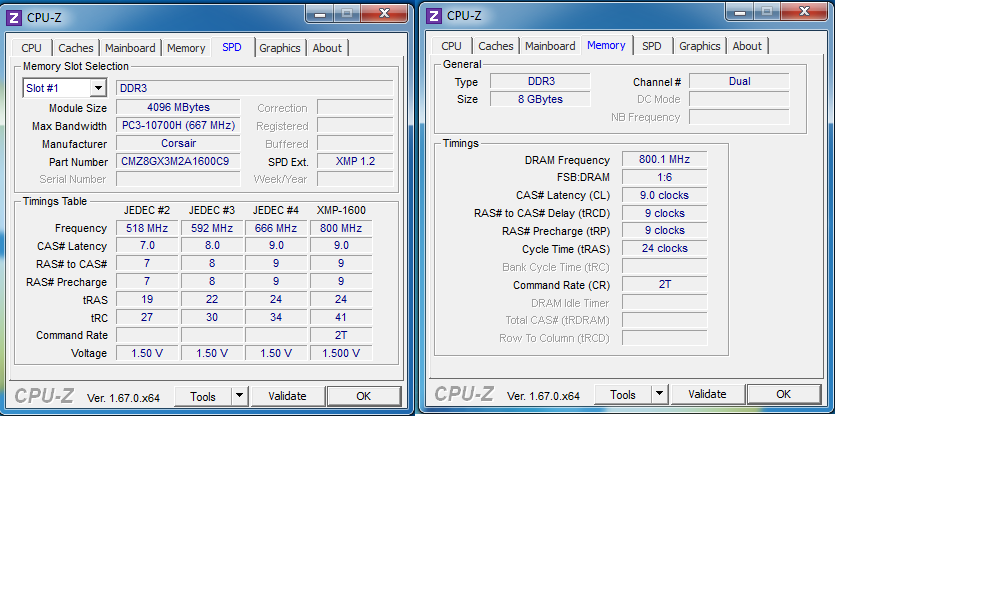
Task: Expand Tools dropdown arrow in left window
Action: [239, 396]
